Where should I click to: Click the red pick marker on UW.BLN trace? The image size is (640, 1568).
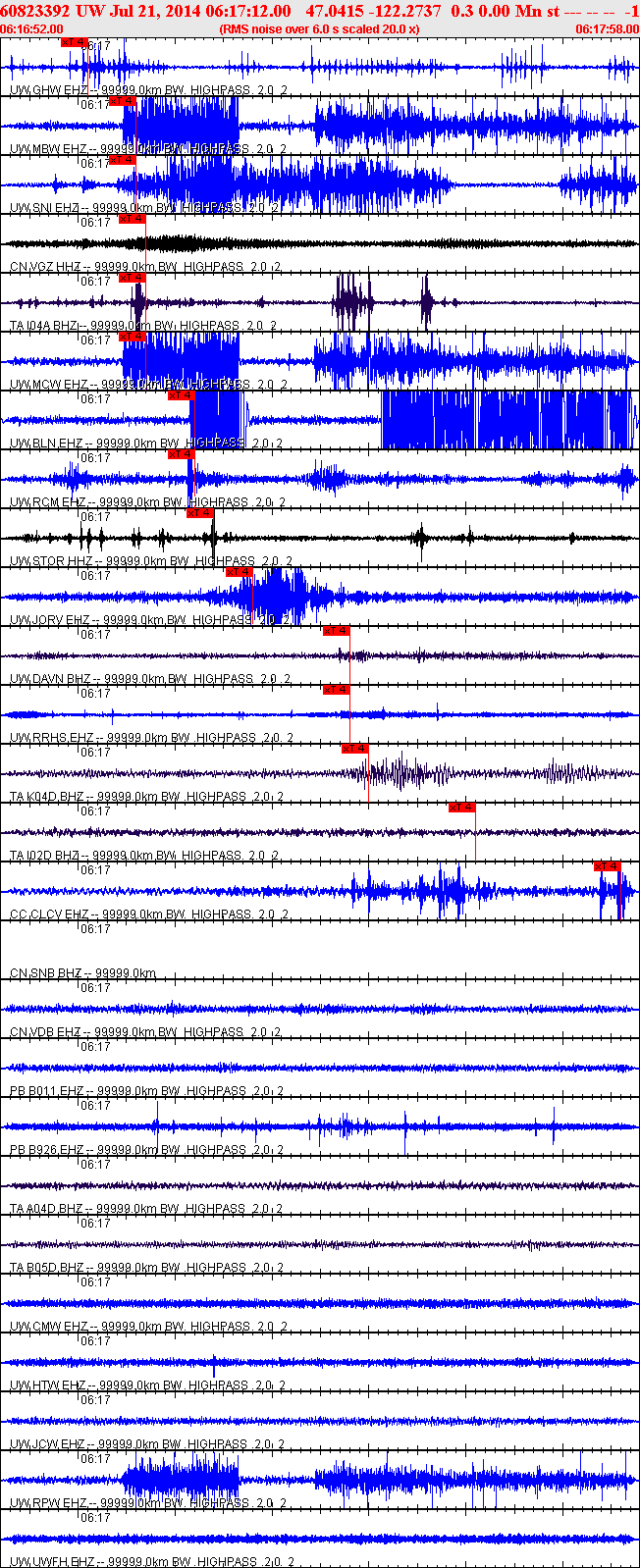[x=182, y=395]
